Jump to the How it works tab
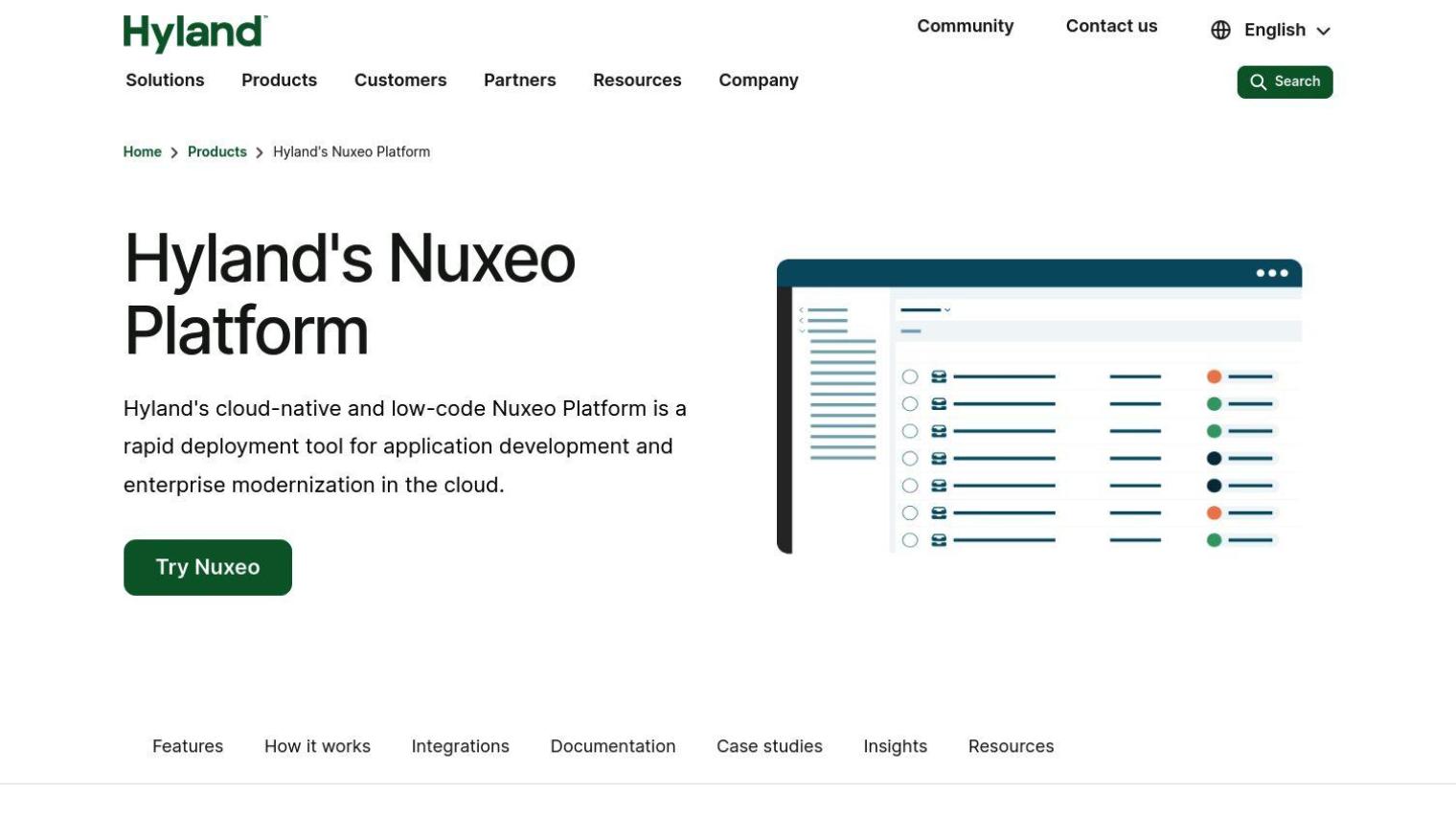 [x=317, y=746]
